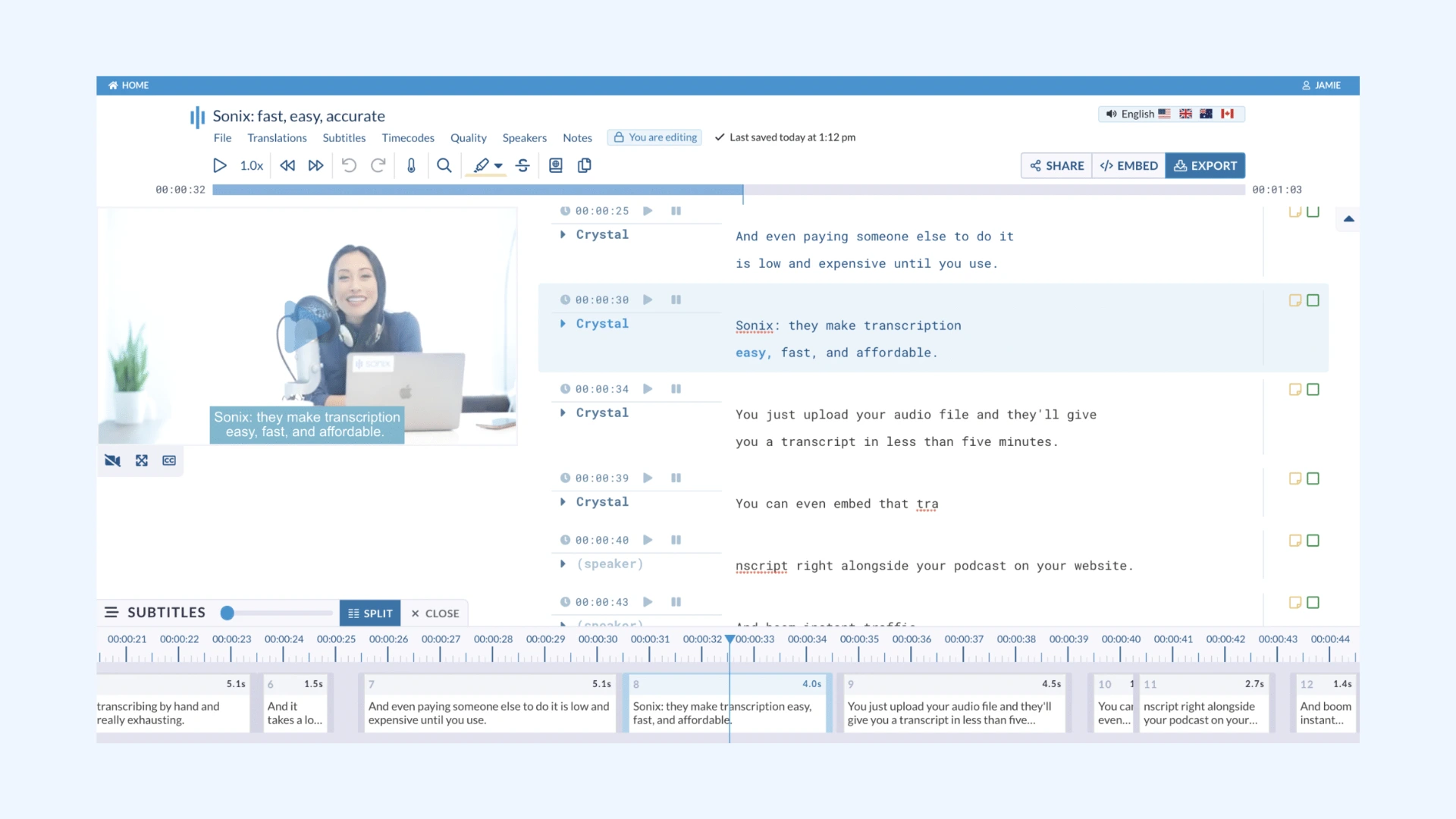Click the EMBED button
Screen dimensions: 1456x819
pyautogui.click(x=1128, y=165)
